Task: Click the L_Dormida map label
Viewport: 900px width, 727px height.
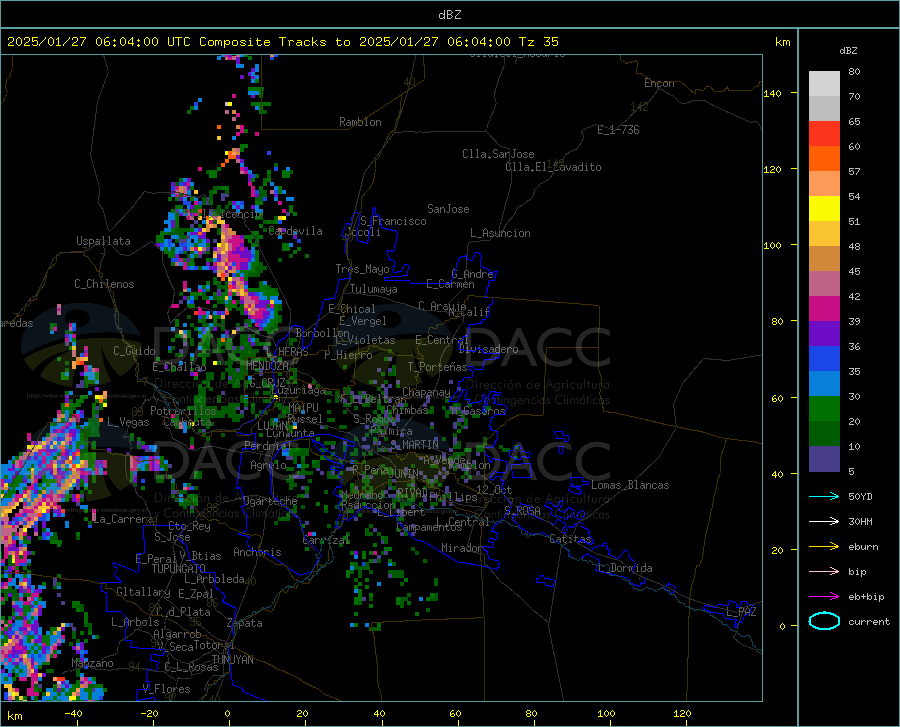Action: [x=624, y=568]
